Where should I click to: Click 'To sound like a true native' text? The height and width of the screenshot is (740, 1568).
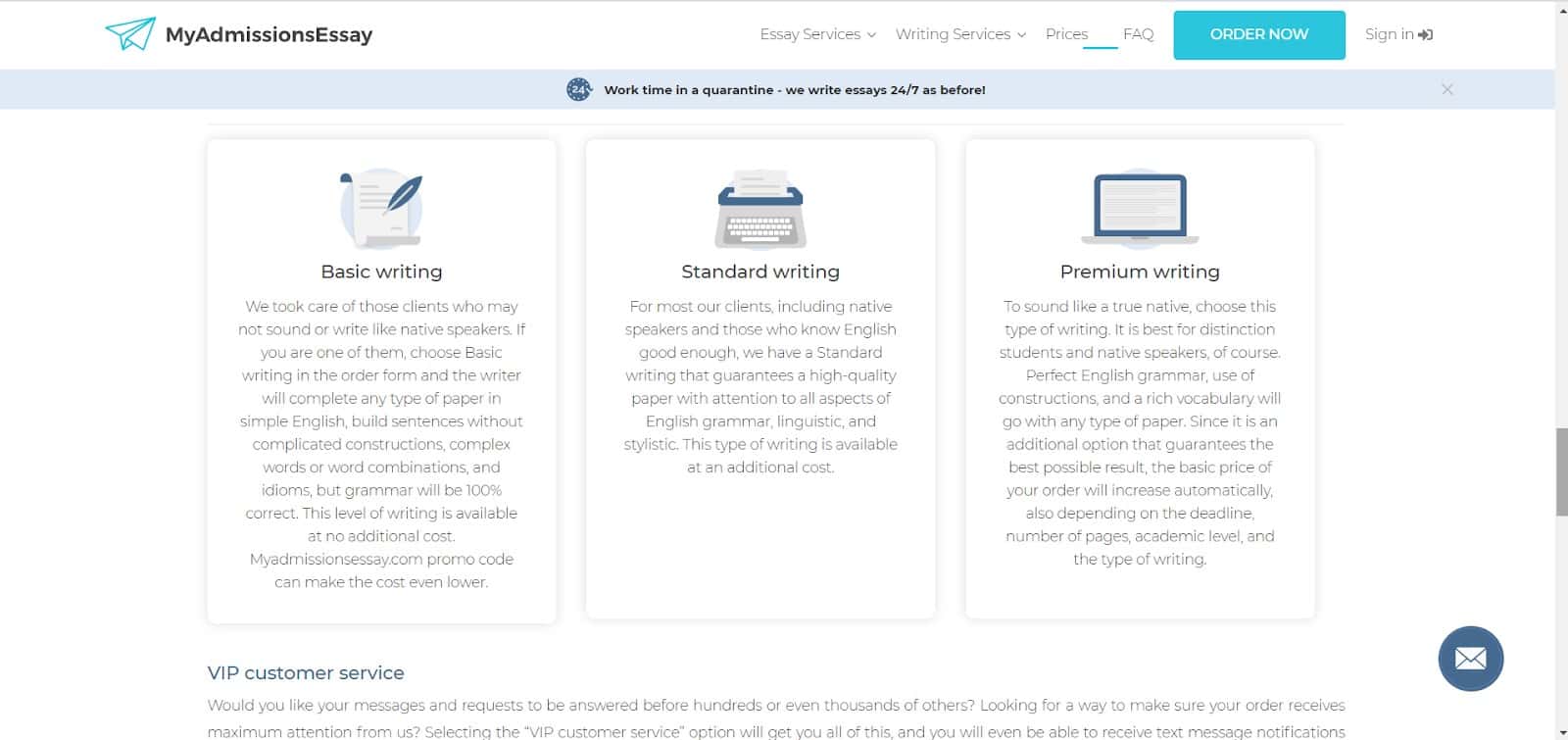pos(1100,307)
